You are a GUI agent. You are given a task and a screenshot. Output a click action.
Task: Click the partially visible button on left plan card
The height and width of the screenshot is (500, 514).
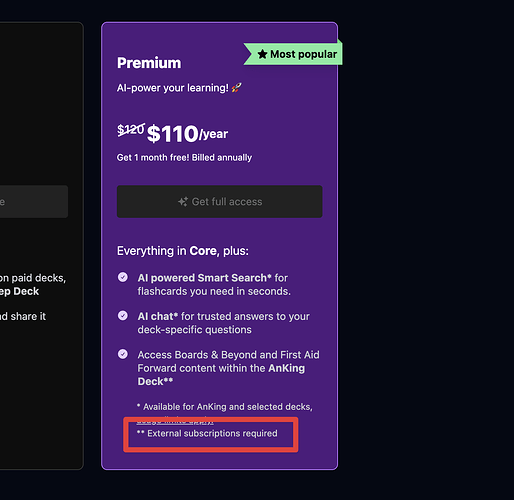tap(33, 202)
